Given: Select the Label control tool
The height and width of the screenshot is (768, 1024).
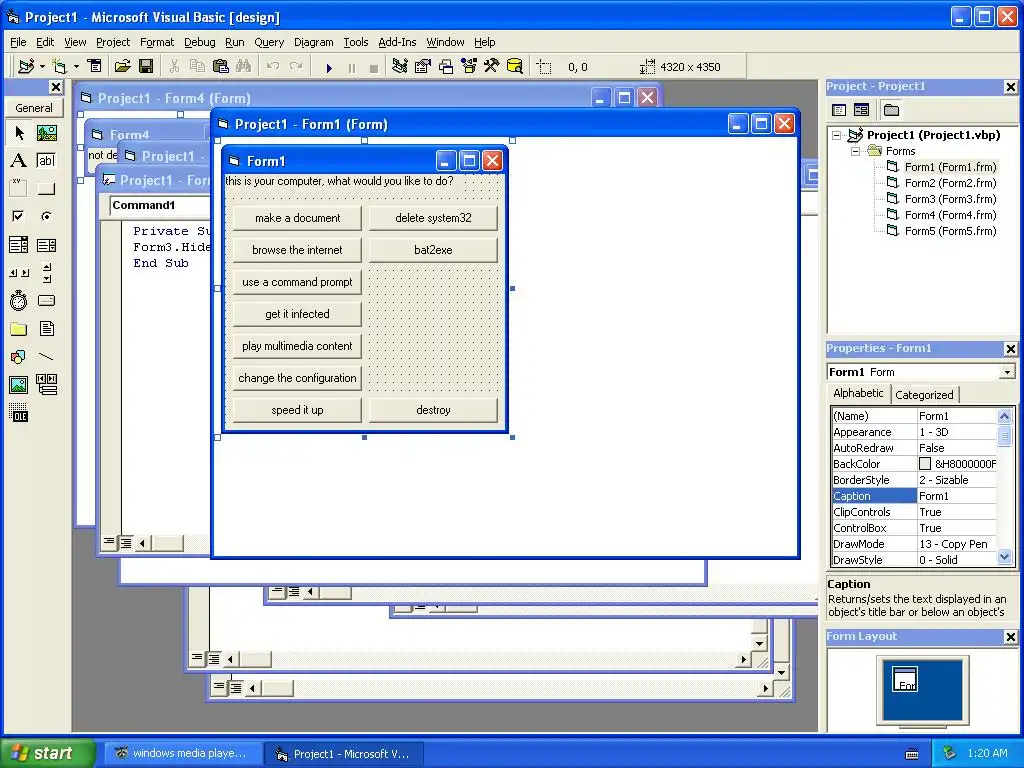Looking at the screenshot, I should (19, 161).
